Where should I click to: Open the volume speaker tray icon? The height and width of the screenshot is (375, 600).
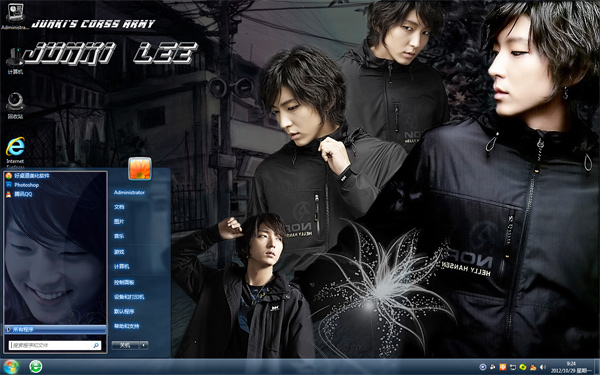(543, 367)
